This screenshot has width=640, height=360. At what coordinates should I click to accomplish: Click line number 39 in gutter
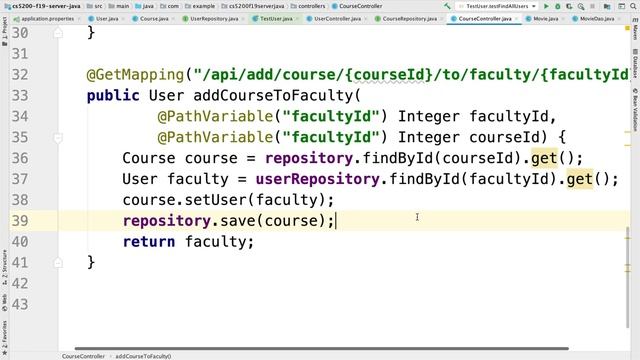20,221
